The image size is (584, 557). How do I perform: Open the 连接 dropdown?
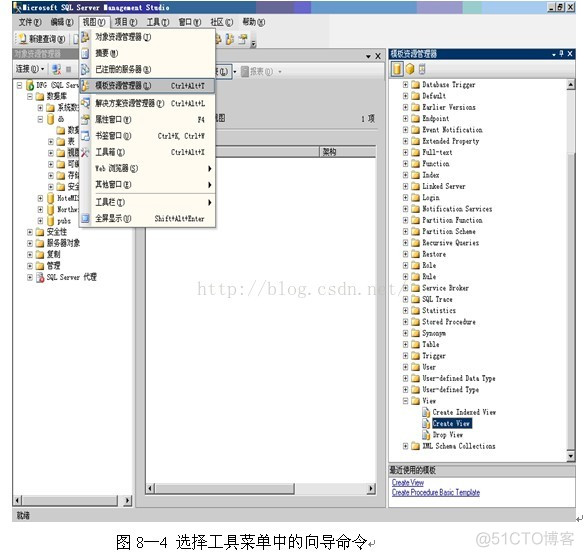click(x=30, y=69)
